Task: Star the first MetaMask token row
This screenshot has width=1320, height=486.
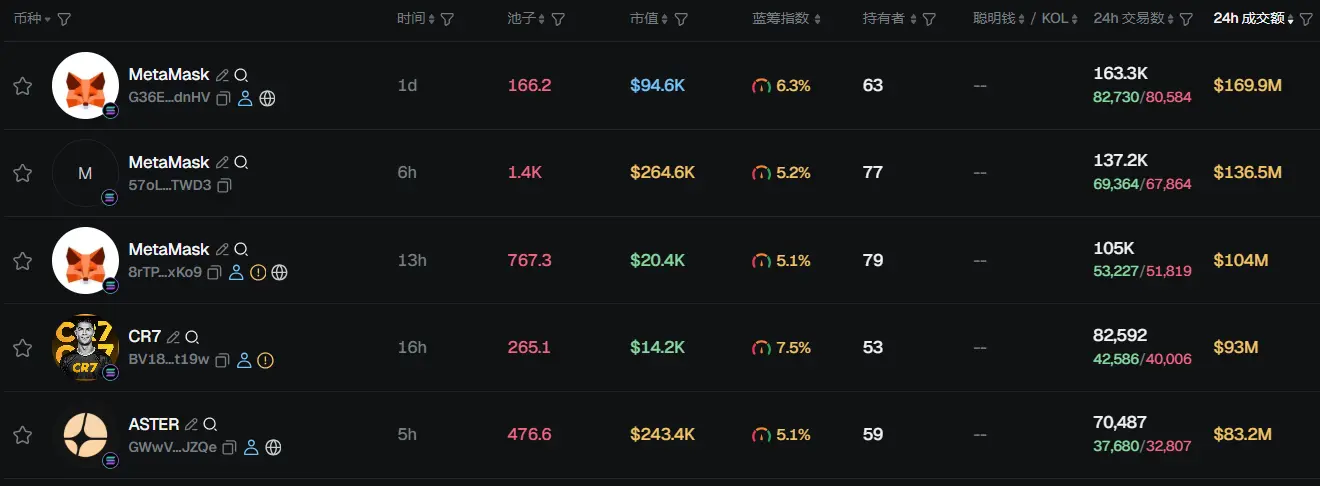Action: [x=22, y=86]
